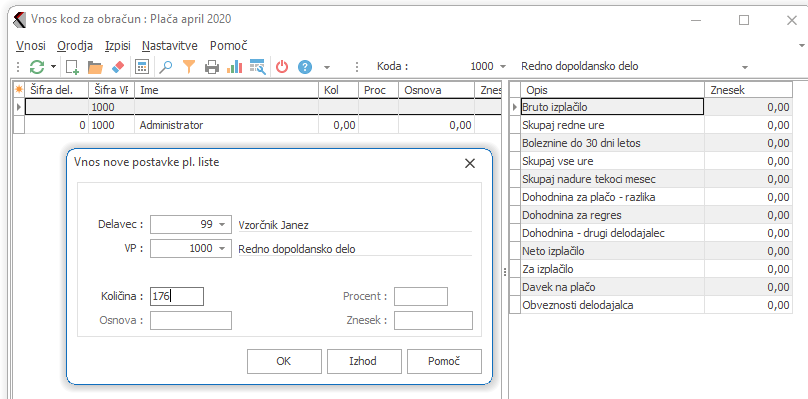Click the Izhod button
The width and height of the screenshot is (808, 399).
click(x=364, y=361)
